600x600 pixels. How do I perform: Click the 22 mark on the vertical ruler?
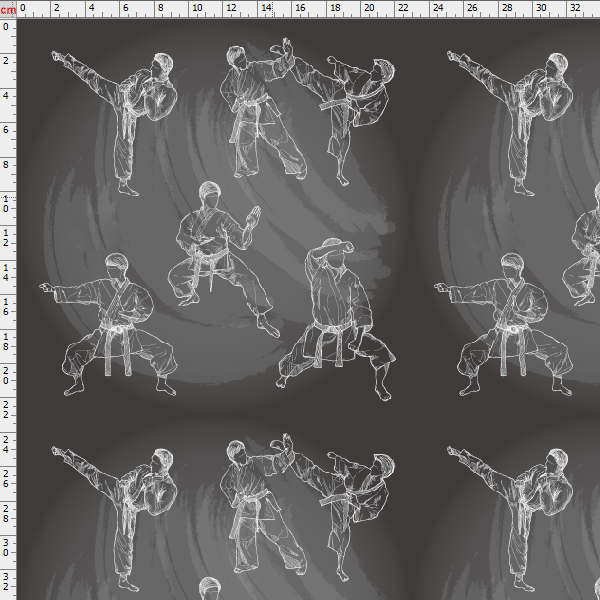coord(5,410)
